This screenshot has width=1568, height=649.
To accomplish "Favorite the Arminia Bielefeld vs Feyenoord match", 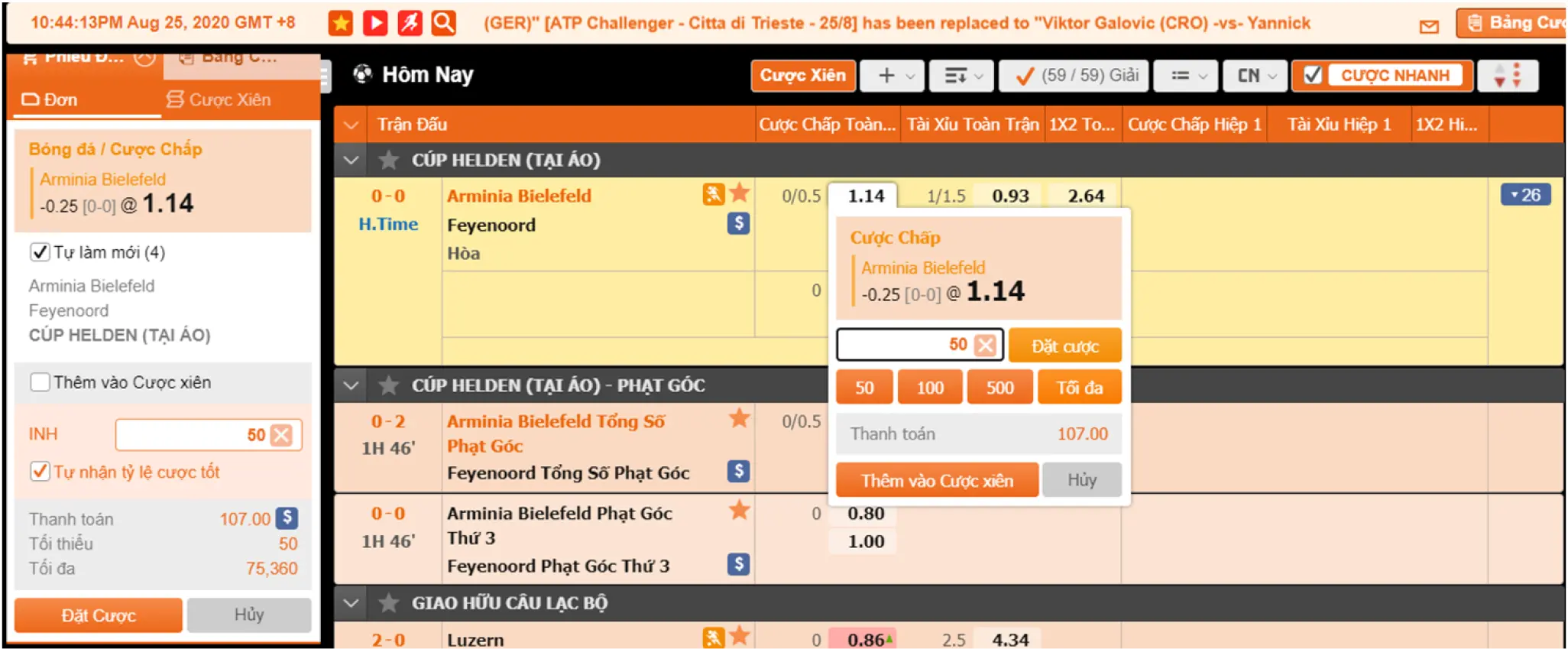I will pos(740,193).
